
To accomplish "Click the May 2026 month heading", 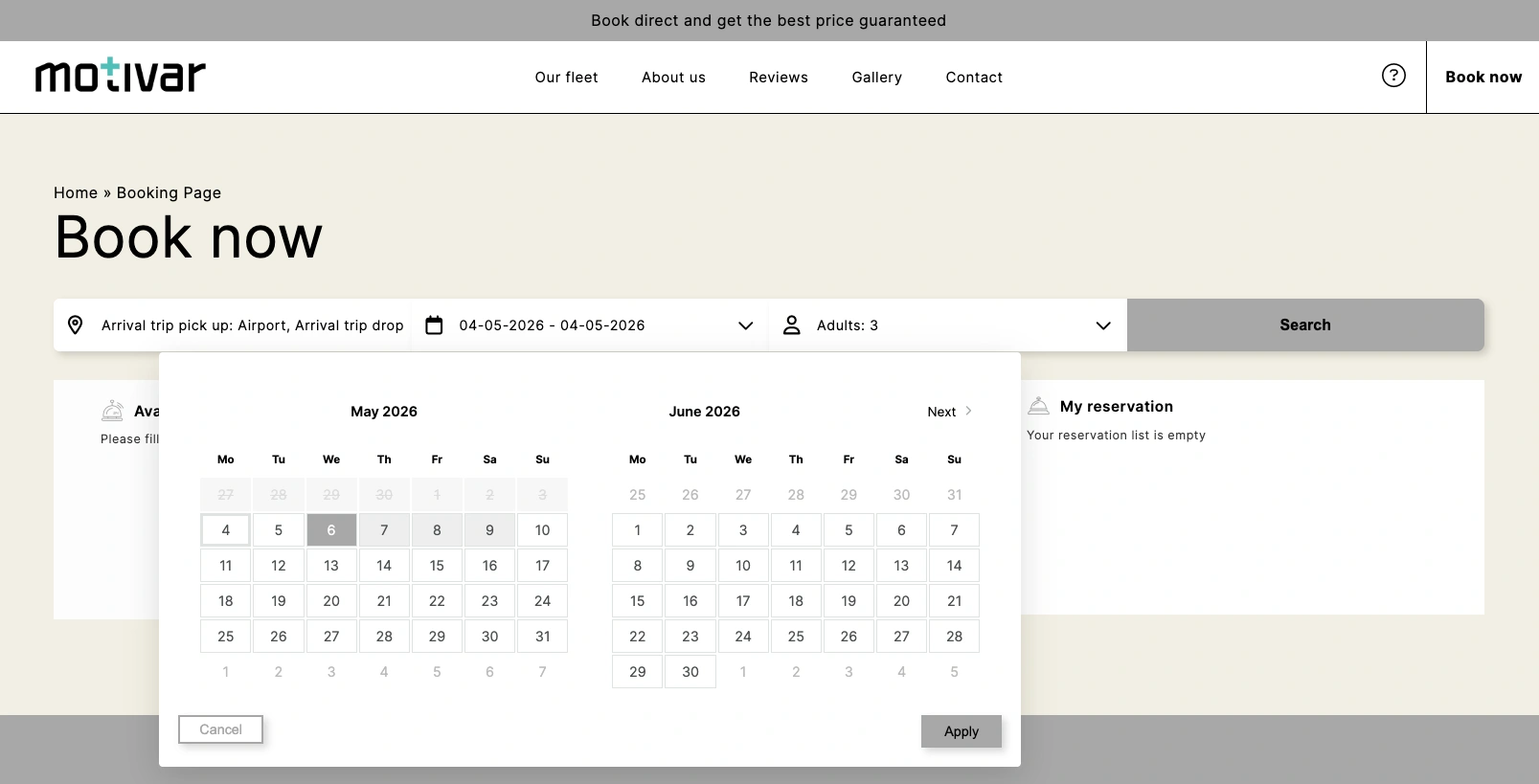I will (384, 412).
